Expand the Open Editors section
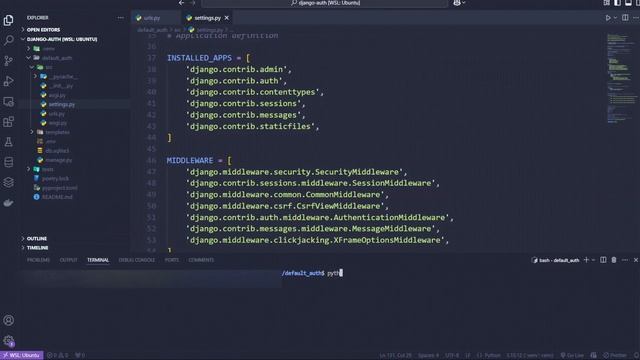The height and width of the screenshot is (360, 640). pos(43,30)
